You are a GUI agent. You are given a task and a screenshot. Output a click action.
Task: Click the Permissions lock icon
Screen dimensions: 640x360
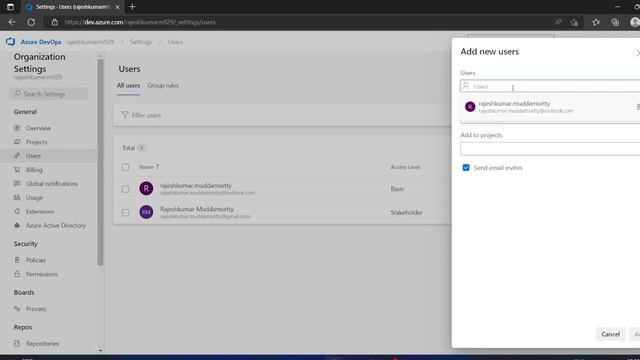17,274
